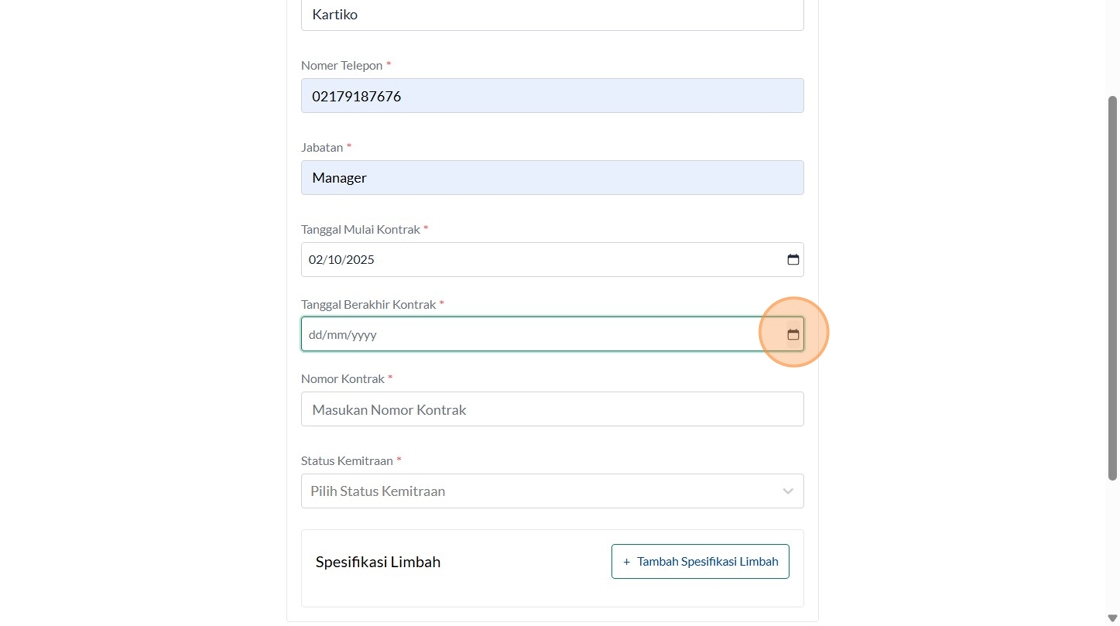Click the vertical scrollbar thumb
Image resolution: width=1120 pixels, height=626 pixels.
1112,288
